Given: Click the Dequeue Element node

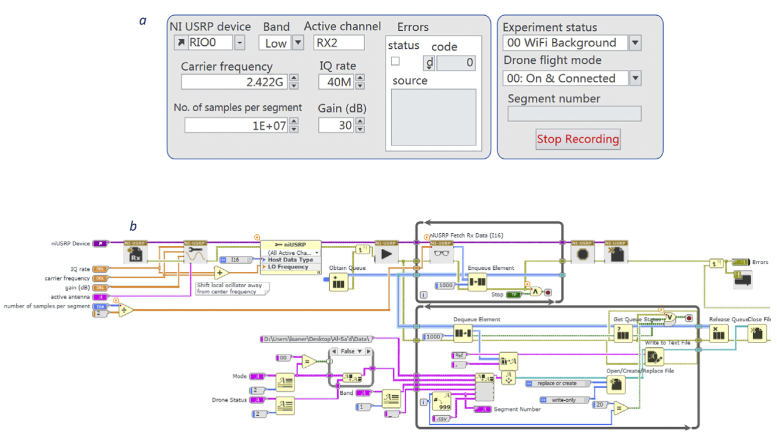Looking at the screenshot, I should click(x=463, y=333).
